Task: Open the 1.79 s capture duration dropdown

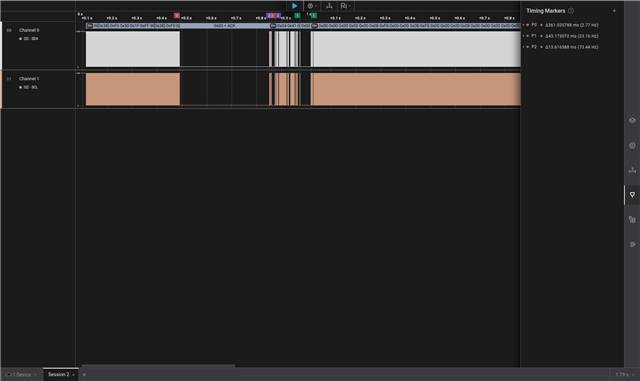Action: (x=625, y=374)
